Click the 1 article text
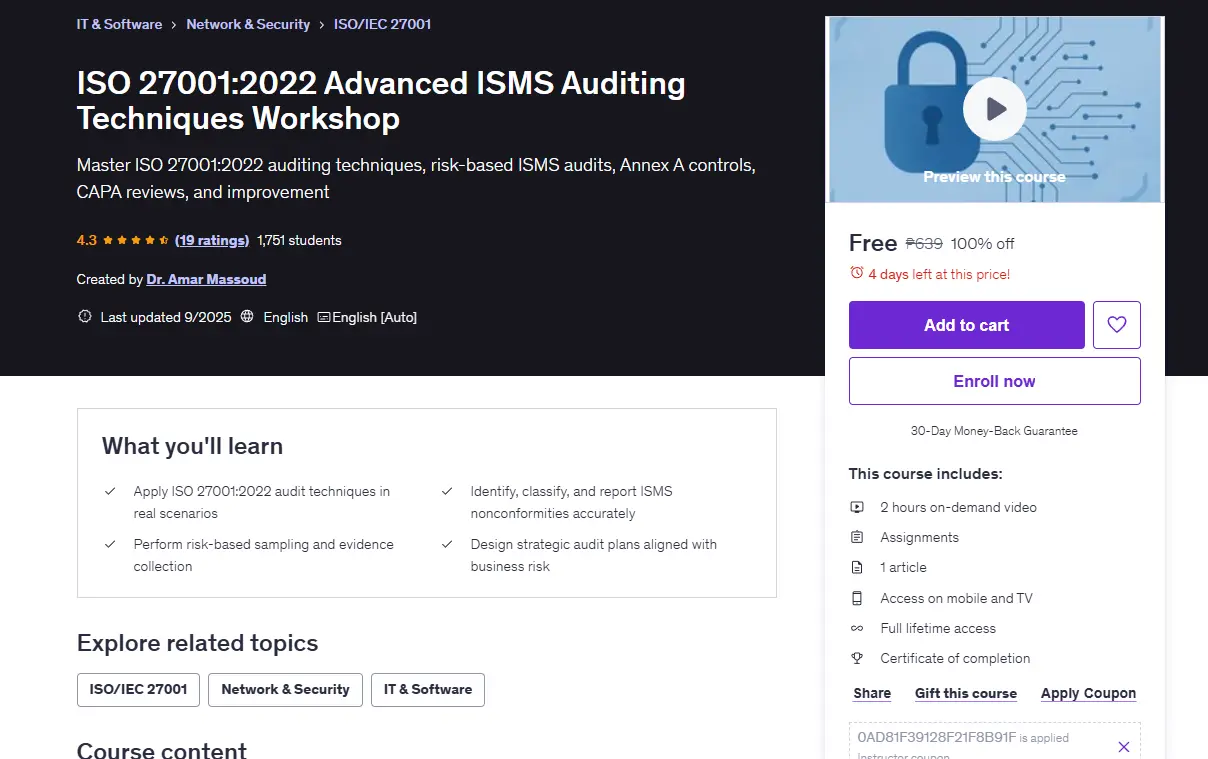 [903, 567]
